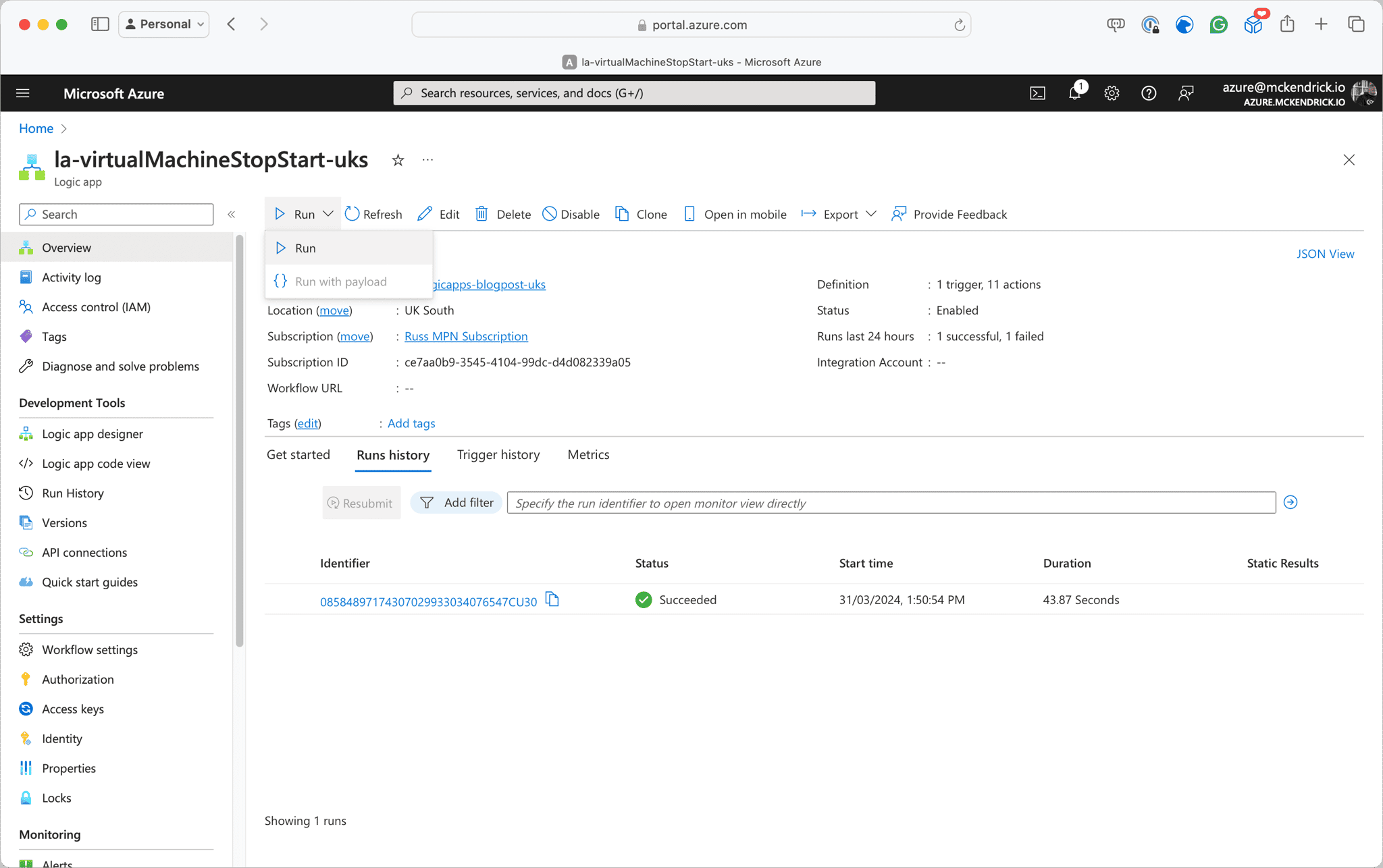Click the Delete trash icon
Screen dimensions: 1383x868
[481, 214]
